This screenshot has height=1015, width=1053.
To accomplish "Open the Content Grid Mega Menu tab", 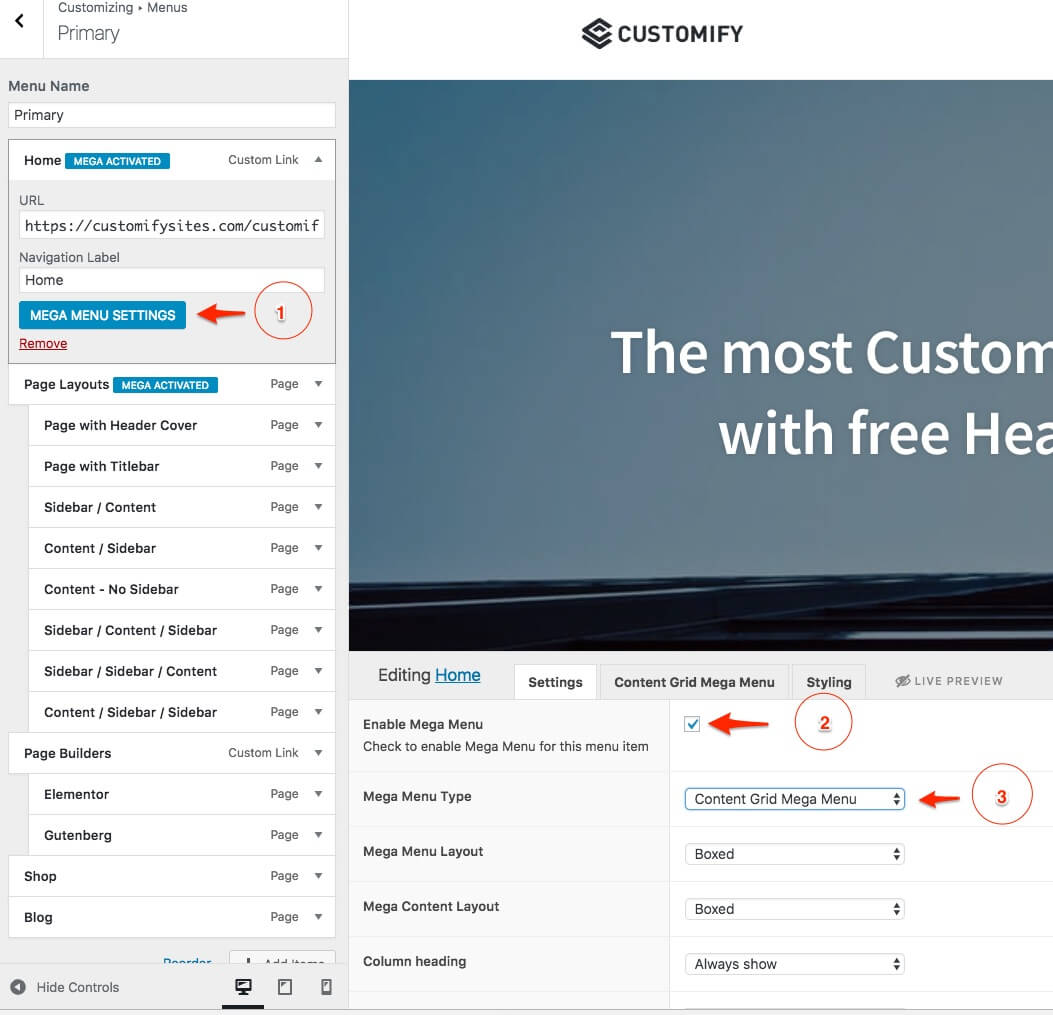I will pyautogui.click(x=694, y=682).
